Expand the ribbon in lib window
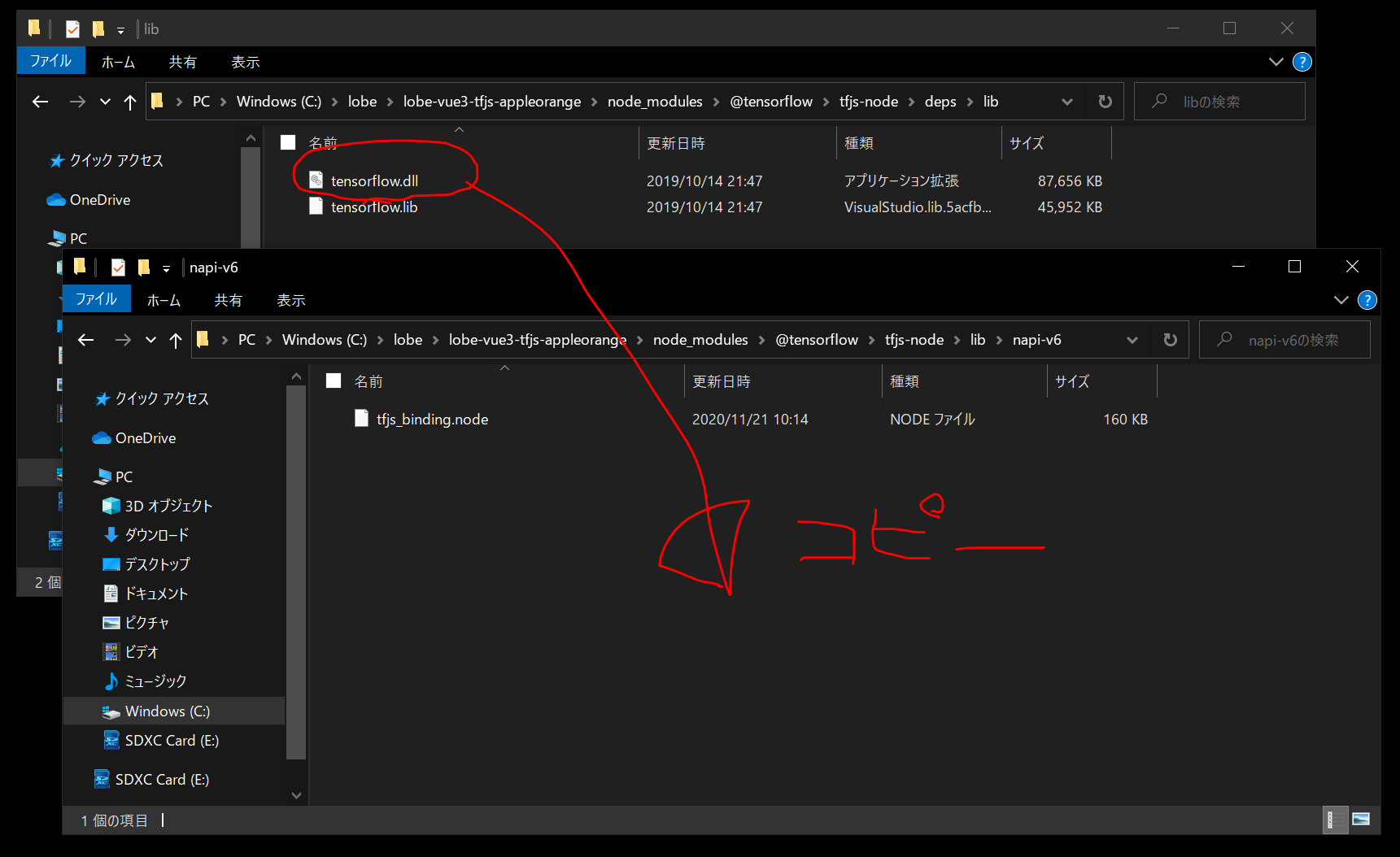The height and width of the screenshot is (857, 1400). click(x=1276, y=62)
